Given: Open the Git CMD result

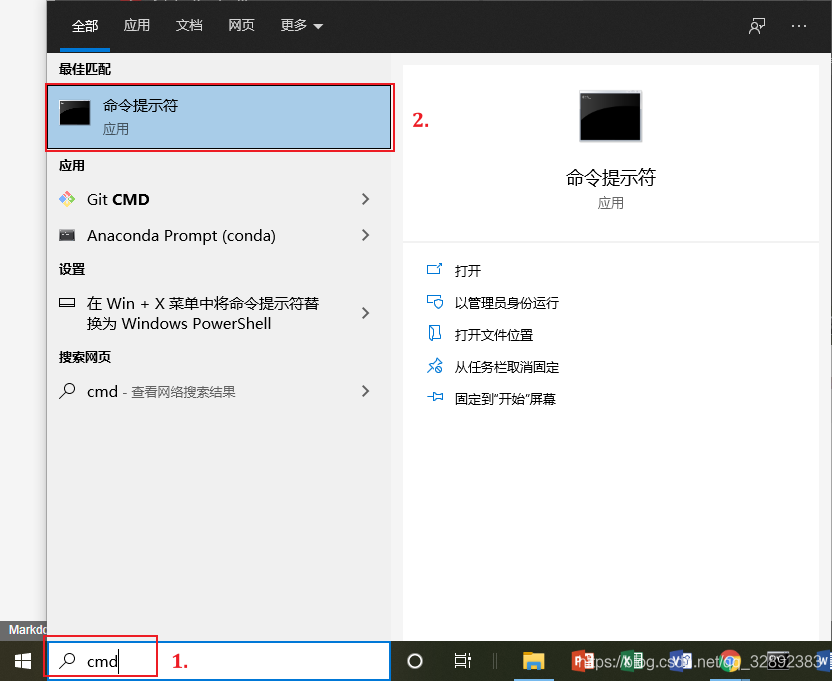Looking at the screenshot, I should point(214,200).
